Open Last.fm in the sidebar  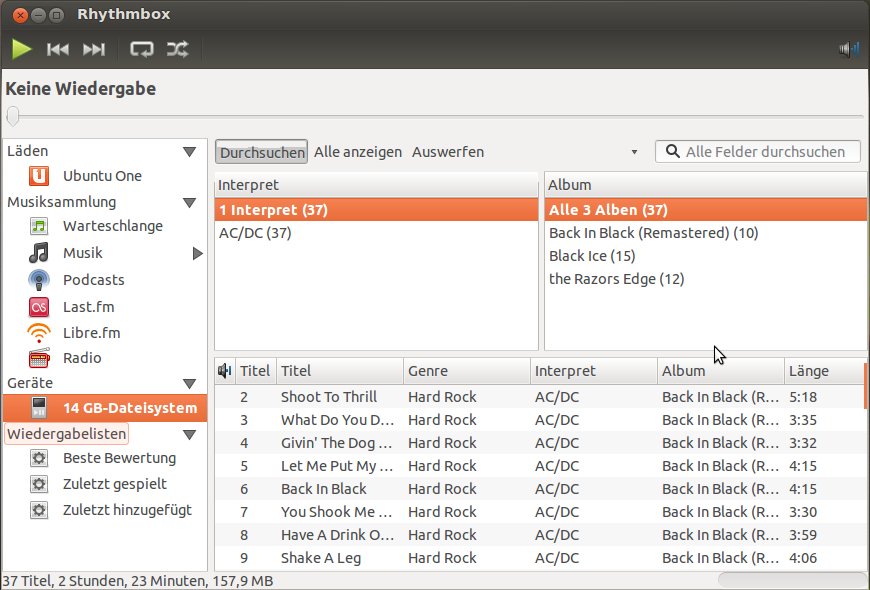86,307
